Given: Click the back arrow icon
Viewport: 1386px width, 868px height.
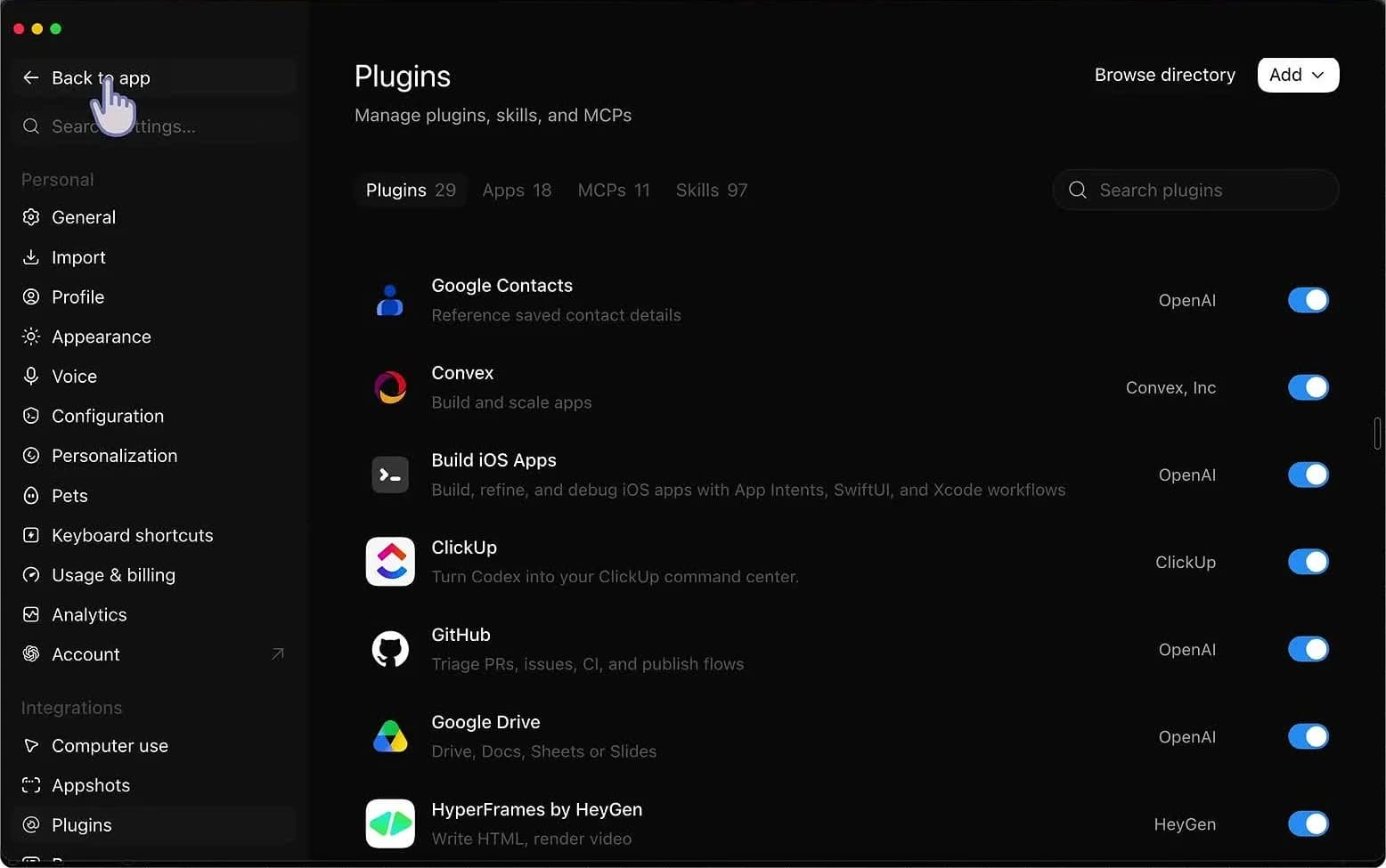Looking at the screenshot, I should [30, 77].
